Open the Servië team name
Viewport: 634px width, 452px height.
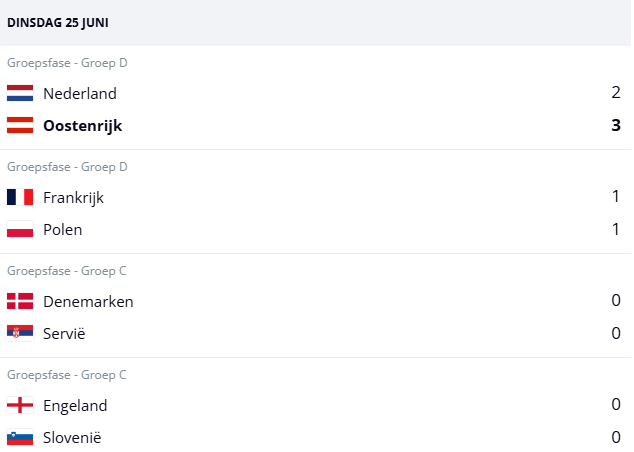pyautogui.click(x=64, y=334)
